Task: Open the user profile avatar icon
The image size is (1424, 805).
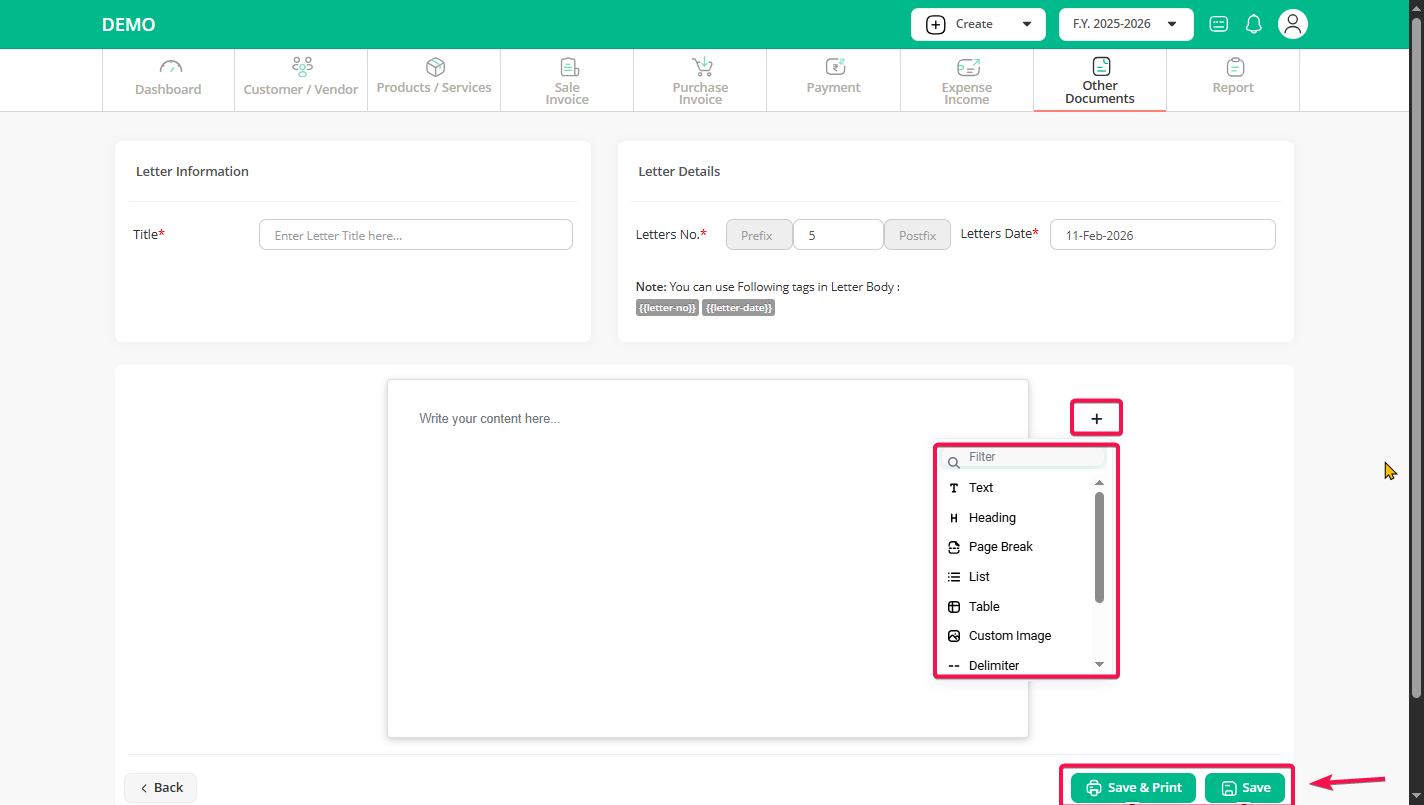Action: (x=1293, y=24)
